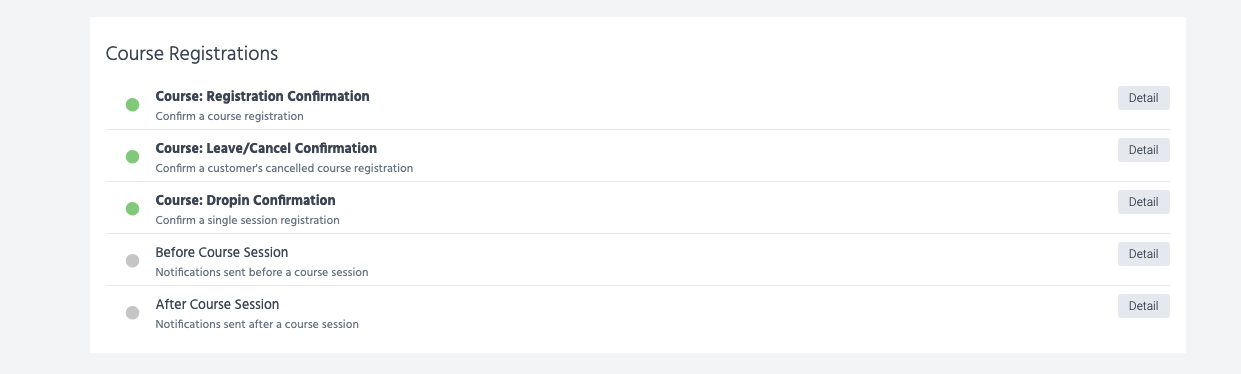
Task: Open Detail for Course: Dropin Confirmation
Action: coord(1143,202)
